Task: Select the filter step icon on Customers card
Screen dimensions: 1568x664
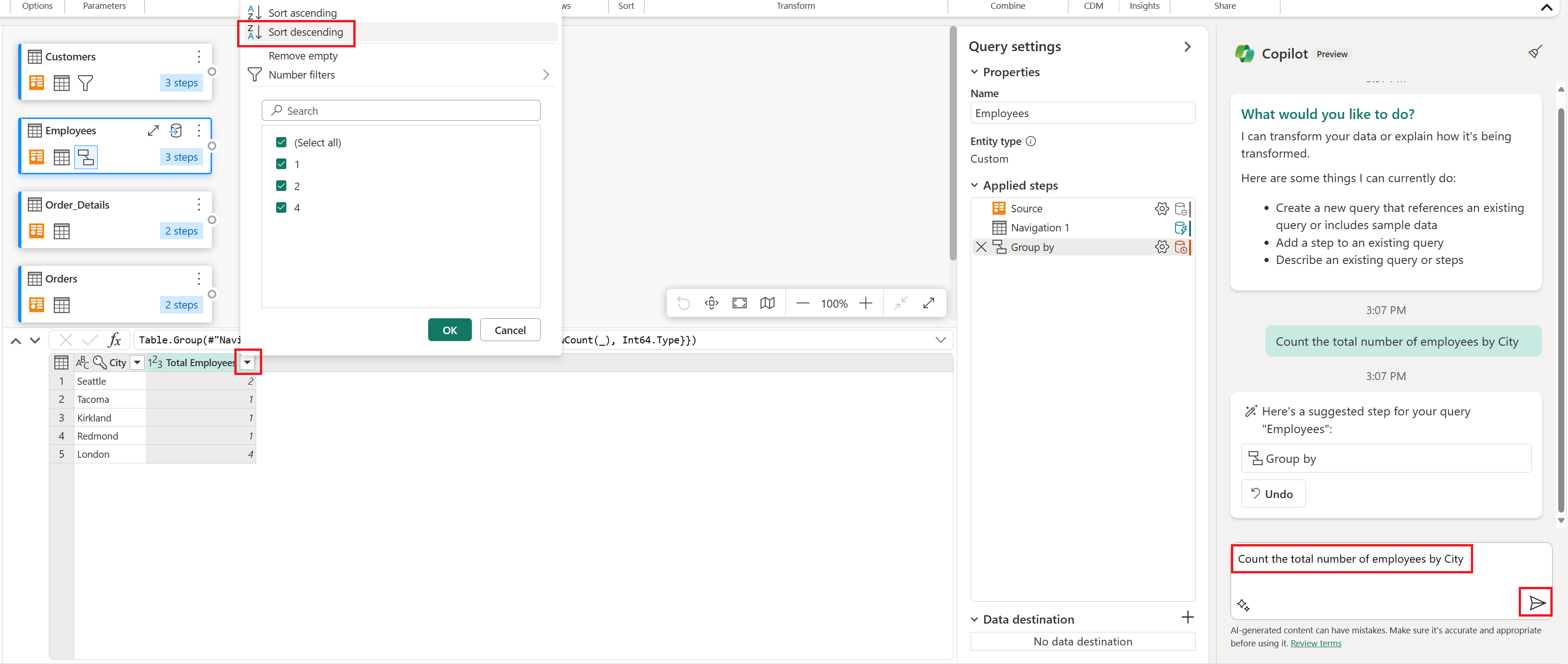Action: (x=86, y=83)
